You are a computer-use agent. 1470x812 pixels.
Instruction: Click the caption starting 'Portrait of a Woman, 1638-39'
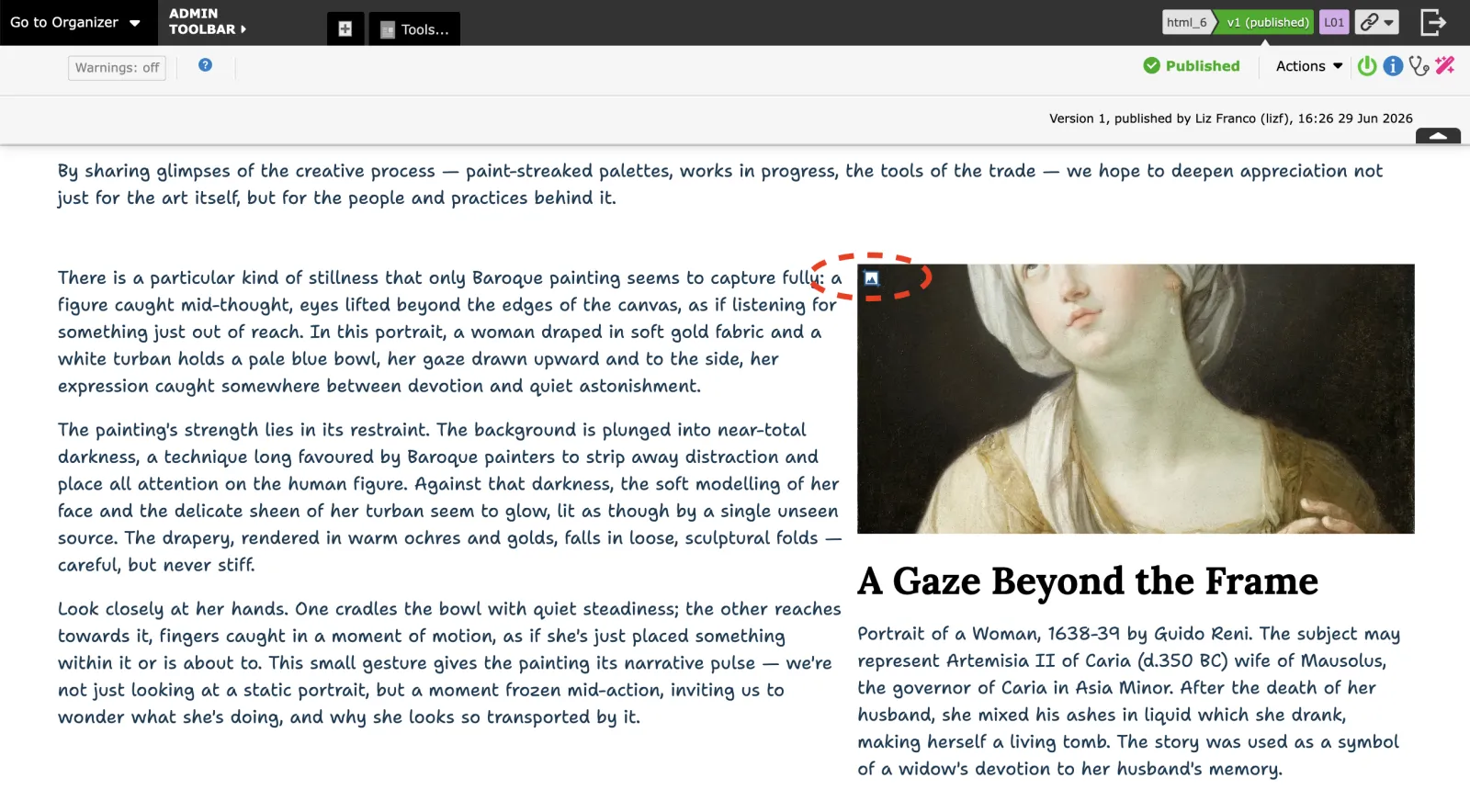pyautogui.click(x=1129, y=701)
